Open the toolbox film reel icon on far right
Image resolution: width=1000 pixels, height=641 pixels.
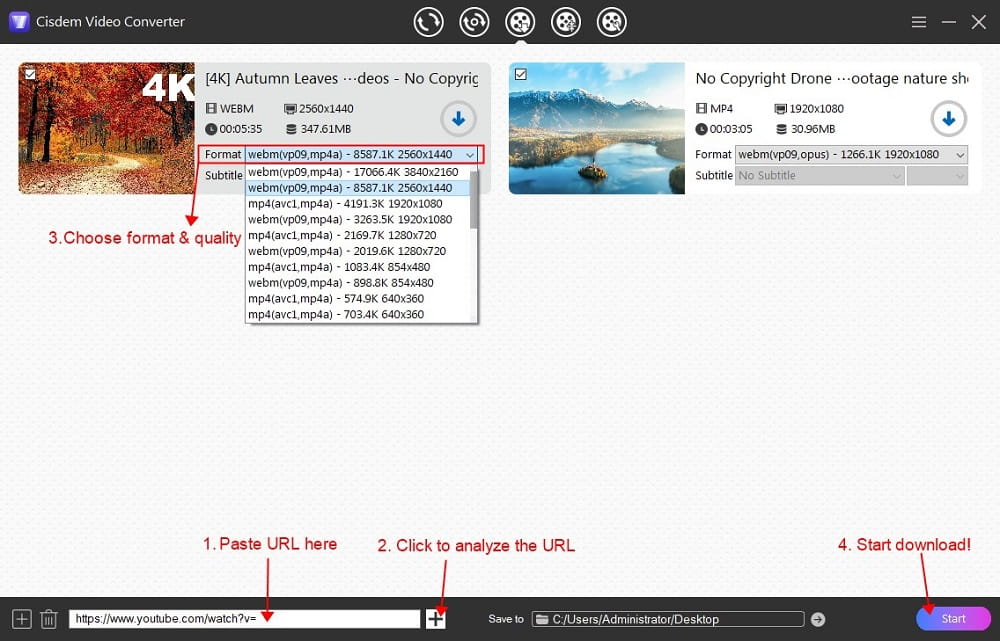coord(612,21)
